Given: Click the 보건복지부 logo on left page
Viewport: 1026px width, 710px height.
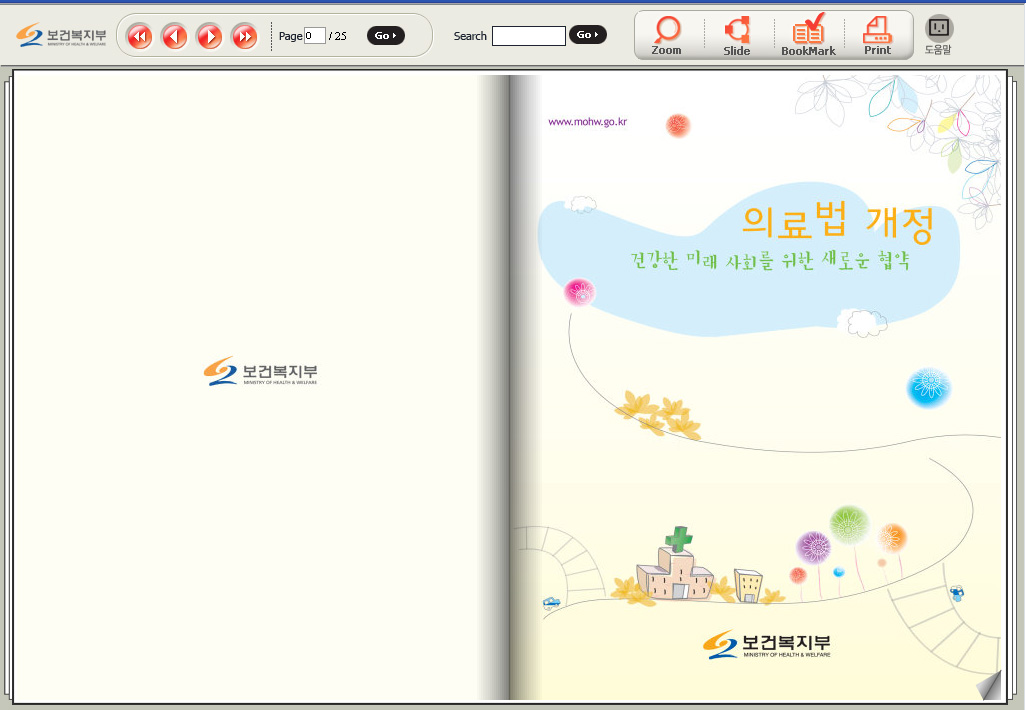Looking at the screenshot, I should (x=260, y=372).
